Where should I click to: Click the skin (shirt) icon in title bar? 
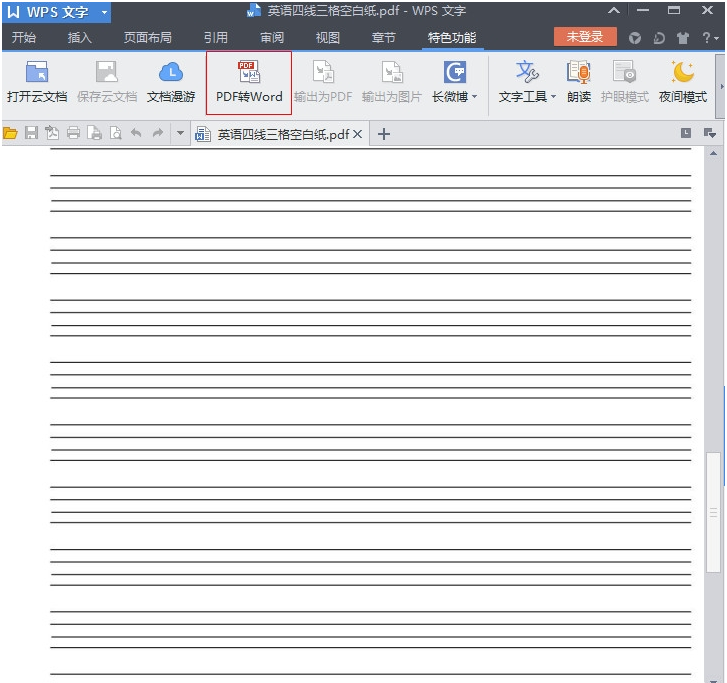point(683,38)
